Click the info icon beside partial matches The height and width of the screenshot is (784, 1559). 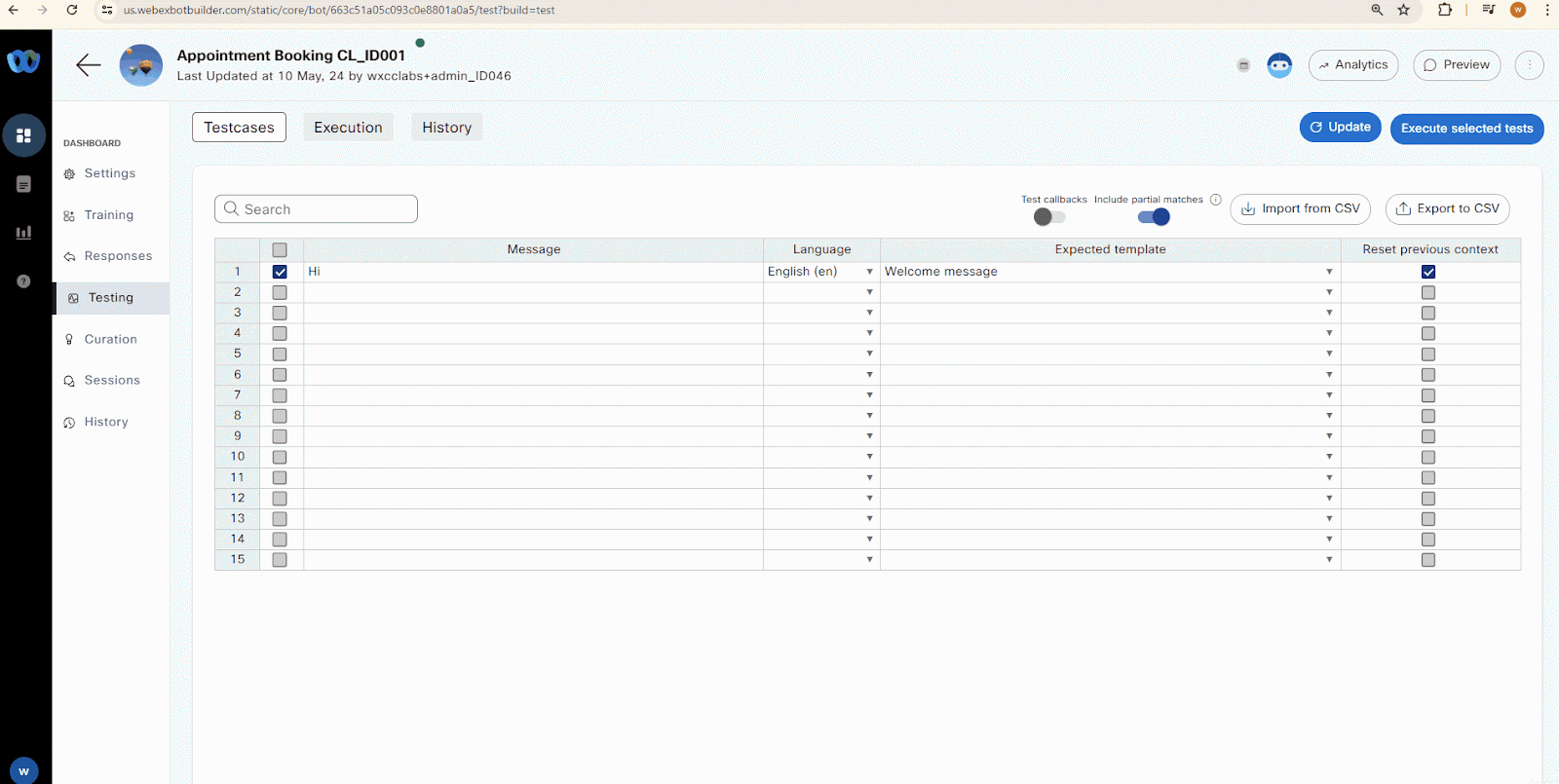coord(1215,200)
